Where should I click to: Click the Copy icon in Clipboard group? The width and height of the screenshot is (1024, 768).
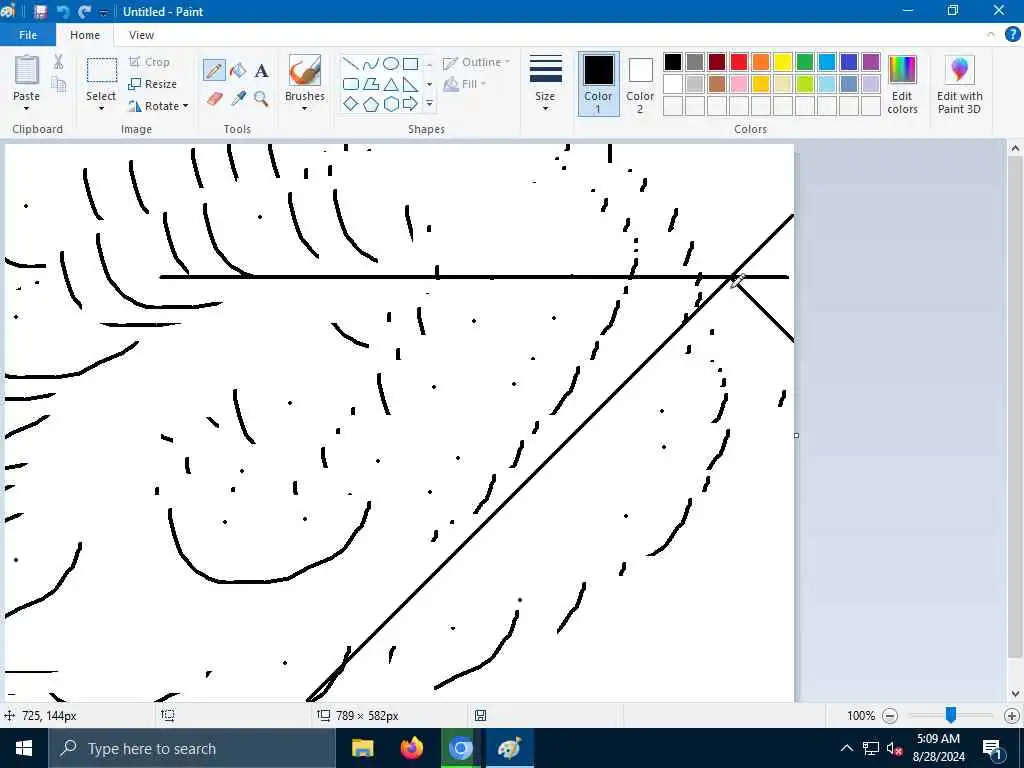(x=58, y=84)
